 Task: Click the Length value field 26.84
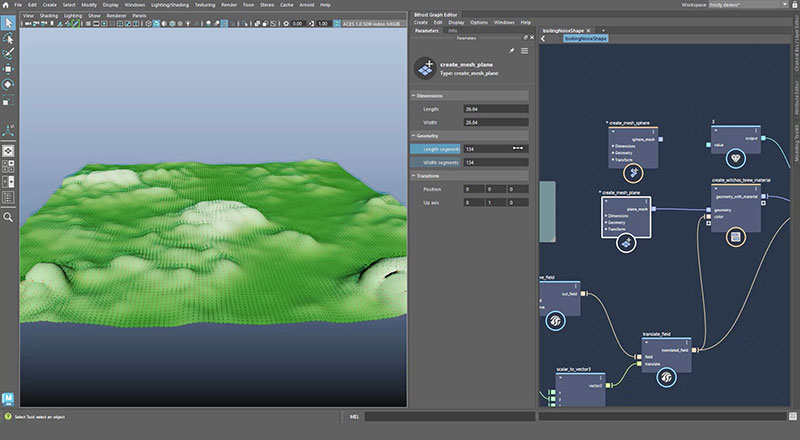click(495, 109)
